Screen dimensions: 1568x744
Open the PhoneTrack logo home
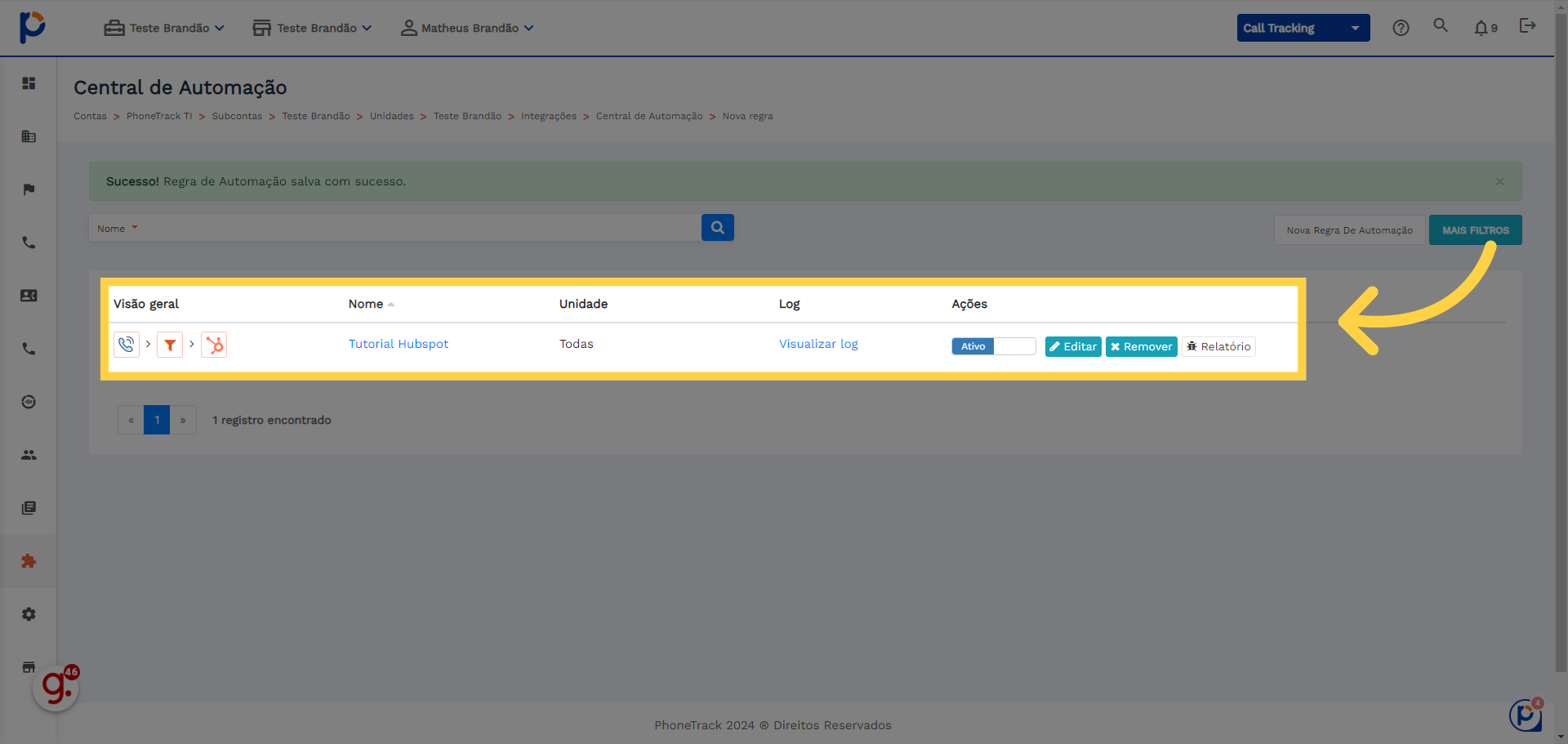tap(33, 27)
